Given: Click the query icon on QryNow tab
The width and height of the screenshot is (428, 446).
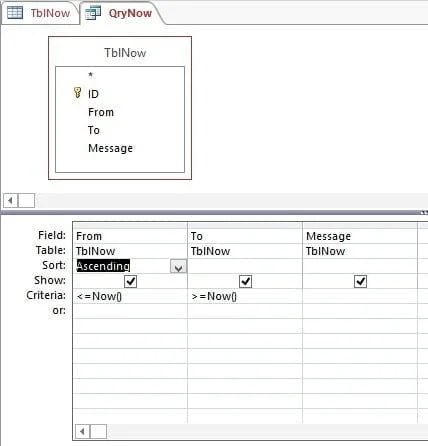Looking at the screenshot, I should pos(93,13).
